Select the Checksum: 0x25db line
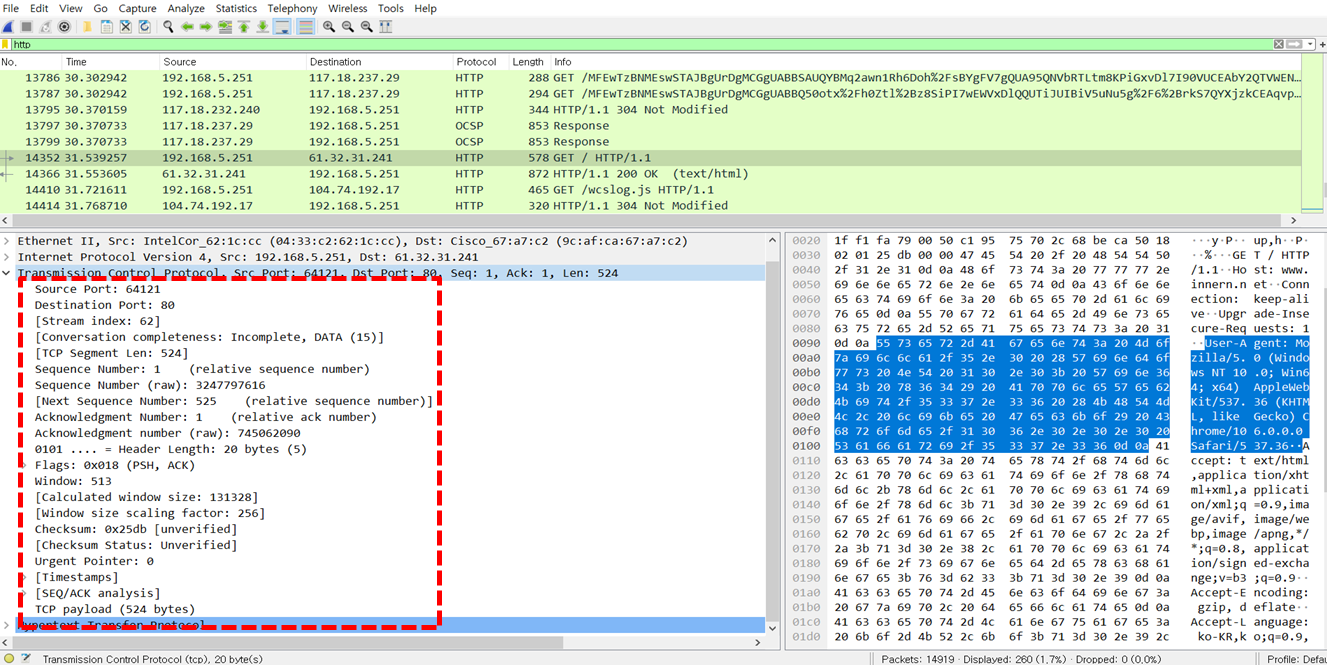1327x665 pixels. point(135,529)
